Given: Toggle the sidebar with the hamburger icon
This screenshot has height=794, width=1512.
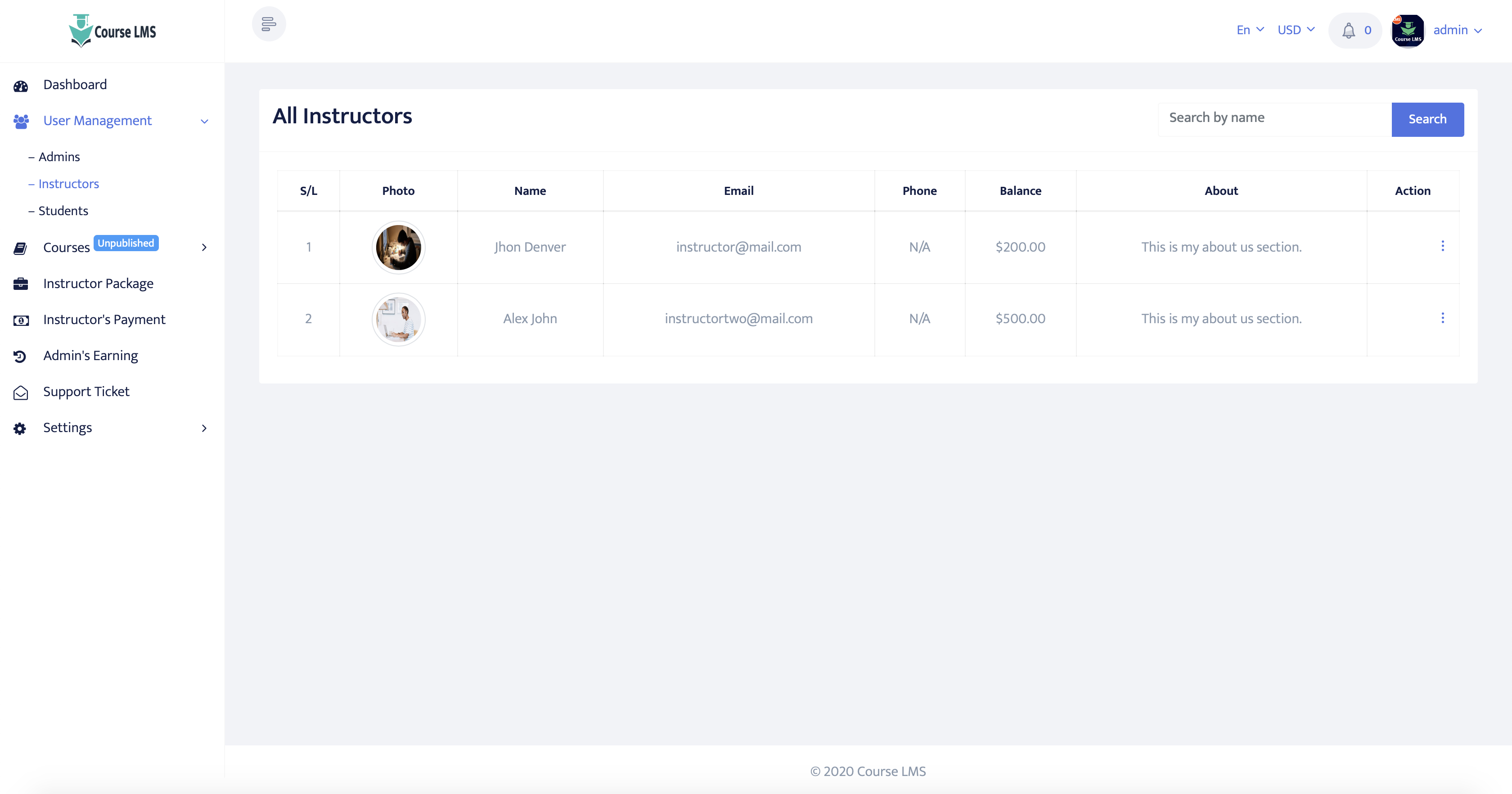Looking at the screenshot, I should tap(269, 24).
